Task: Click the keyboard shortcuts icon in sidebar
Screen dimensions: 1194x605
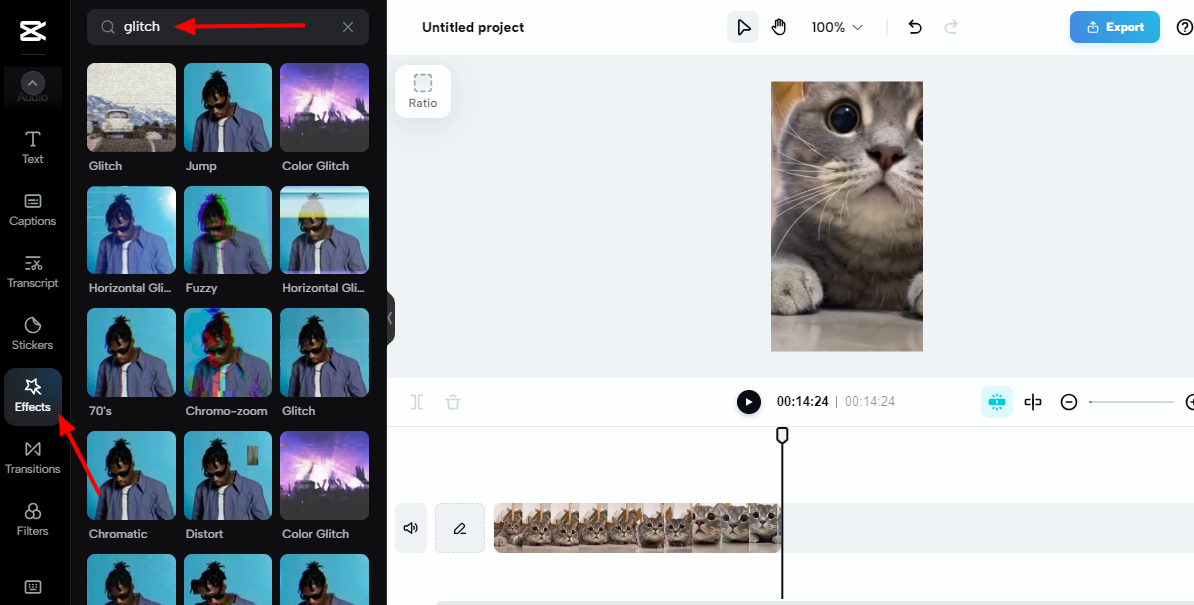Action: tap(33, 587)
